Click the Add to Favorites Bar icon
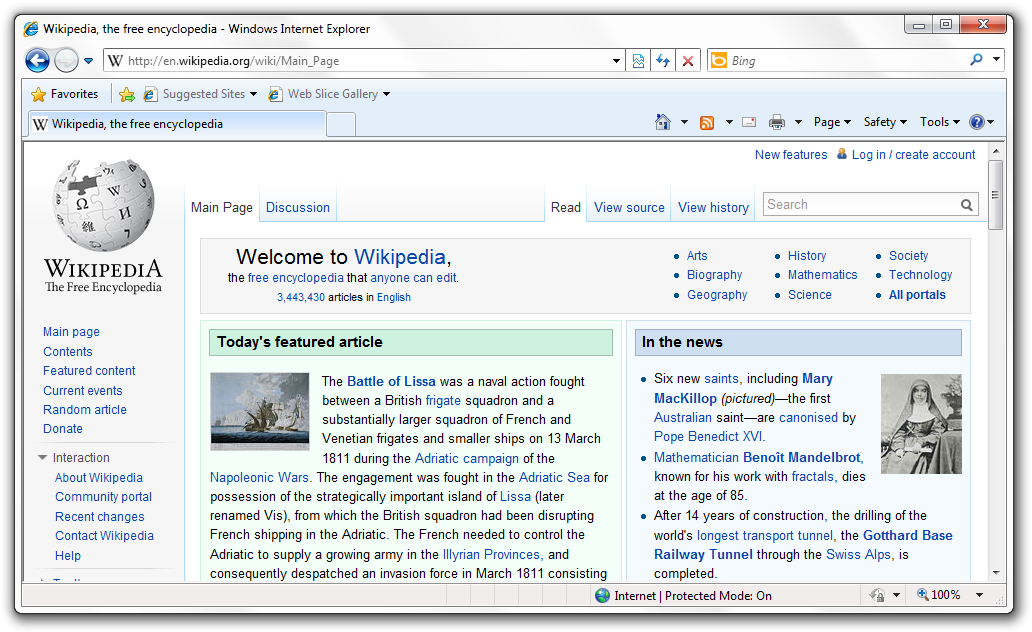The height and width of the screenshot is (632, 1032). click(x=127, y=94)
